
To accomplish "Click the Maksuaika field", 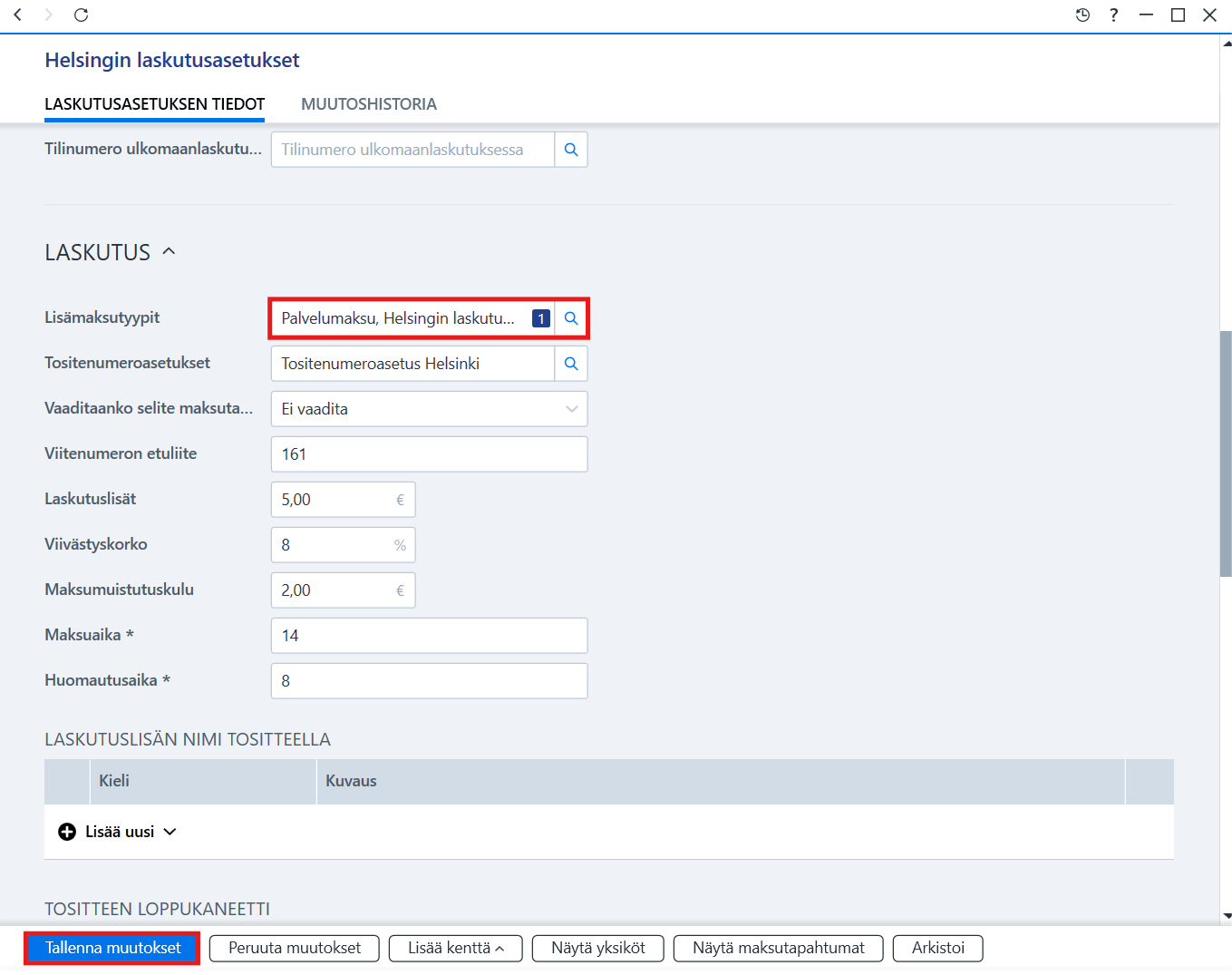I will (x=429, y=636).
